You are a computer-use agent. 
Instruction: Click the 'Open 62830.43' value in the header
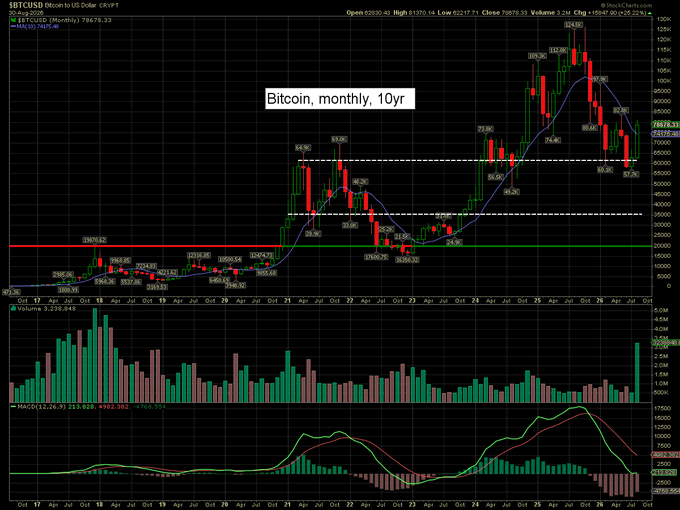[x=368, y=13]
